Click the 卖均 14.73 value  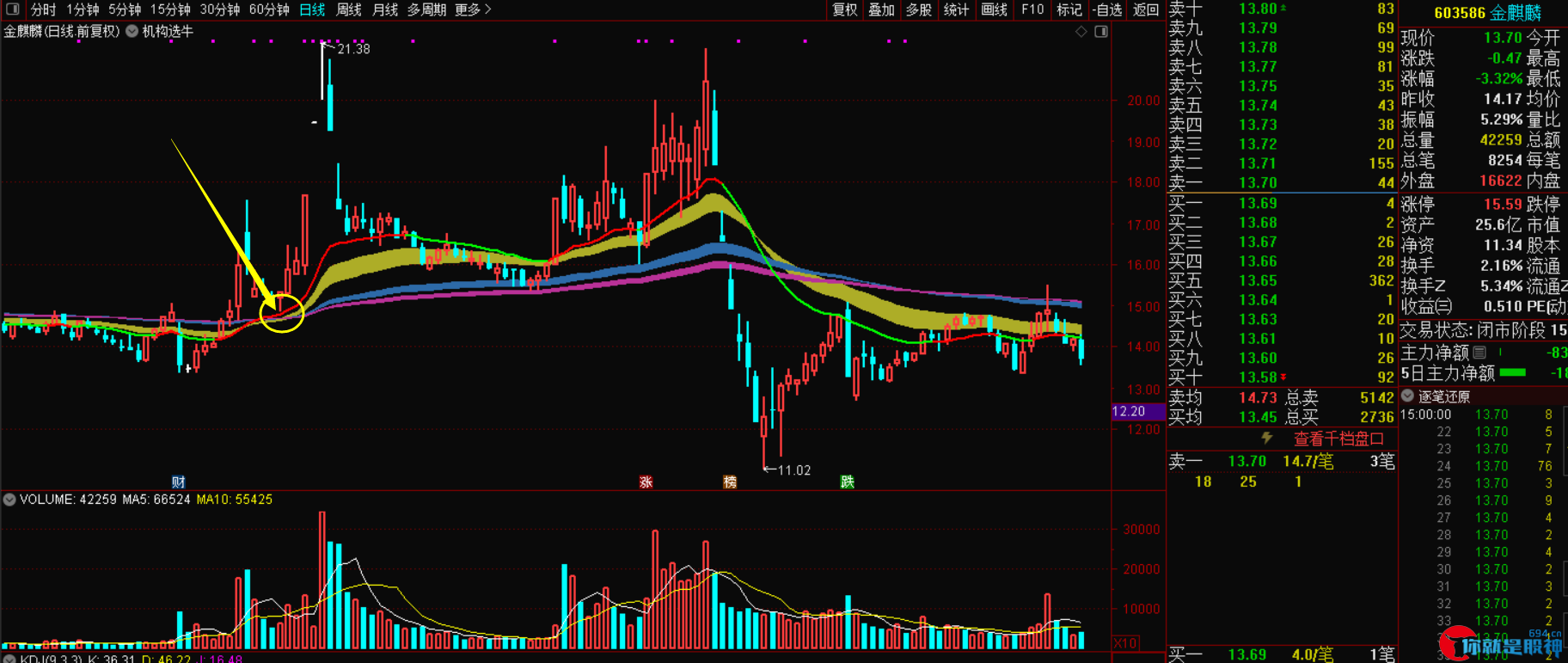pyautogui.click(x=1258, y=398)
